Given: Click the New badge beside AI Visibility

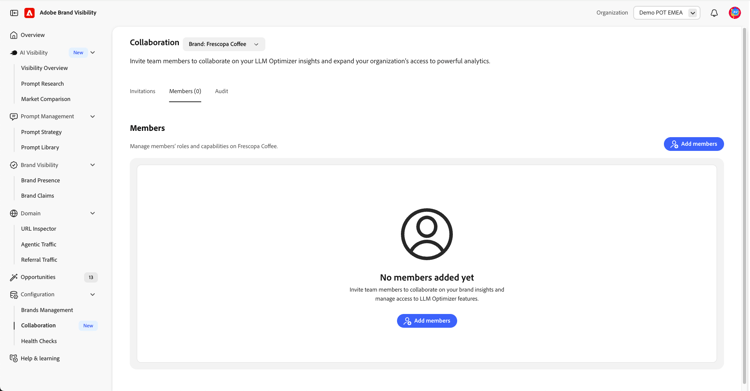Looking at the screenshot, I should click(x=78, y=53).
